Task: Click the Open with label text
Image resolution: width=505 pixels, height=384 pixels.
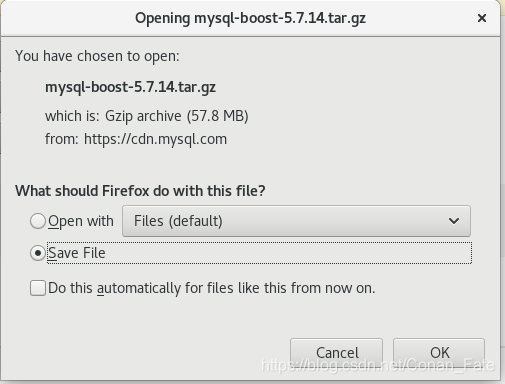Action: tap(81, 221)
